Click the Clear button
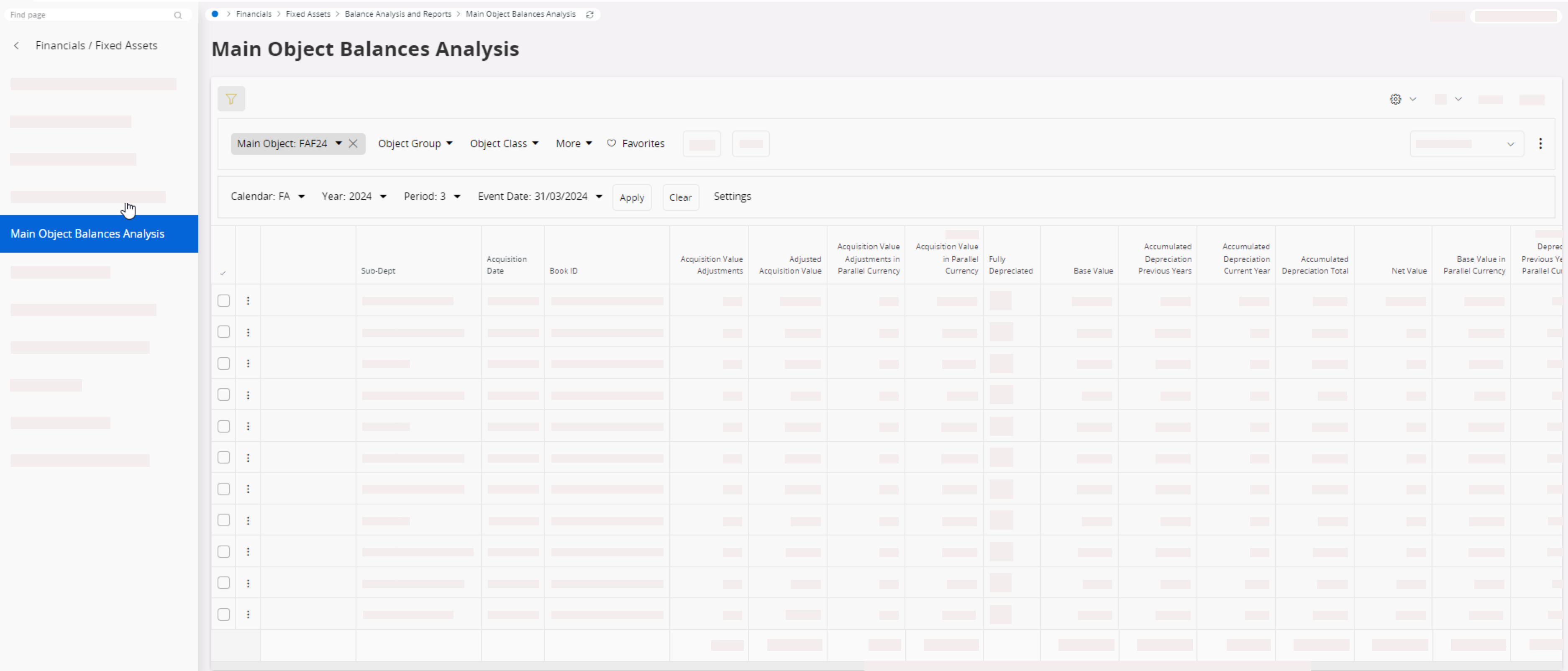 [680, 197]
